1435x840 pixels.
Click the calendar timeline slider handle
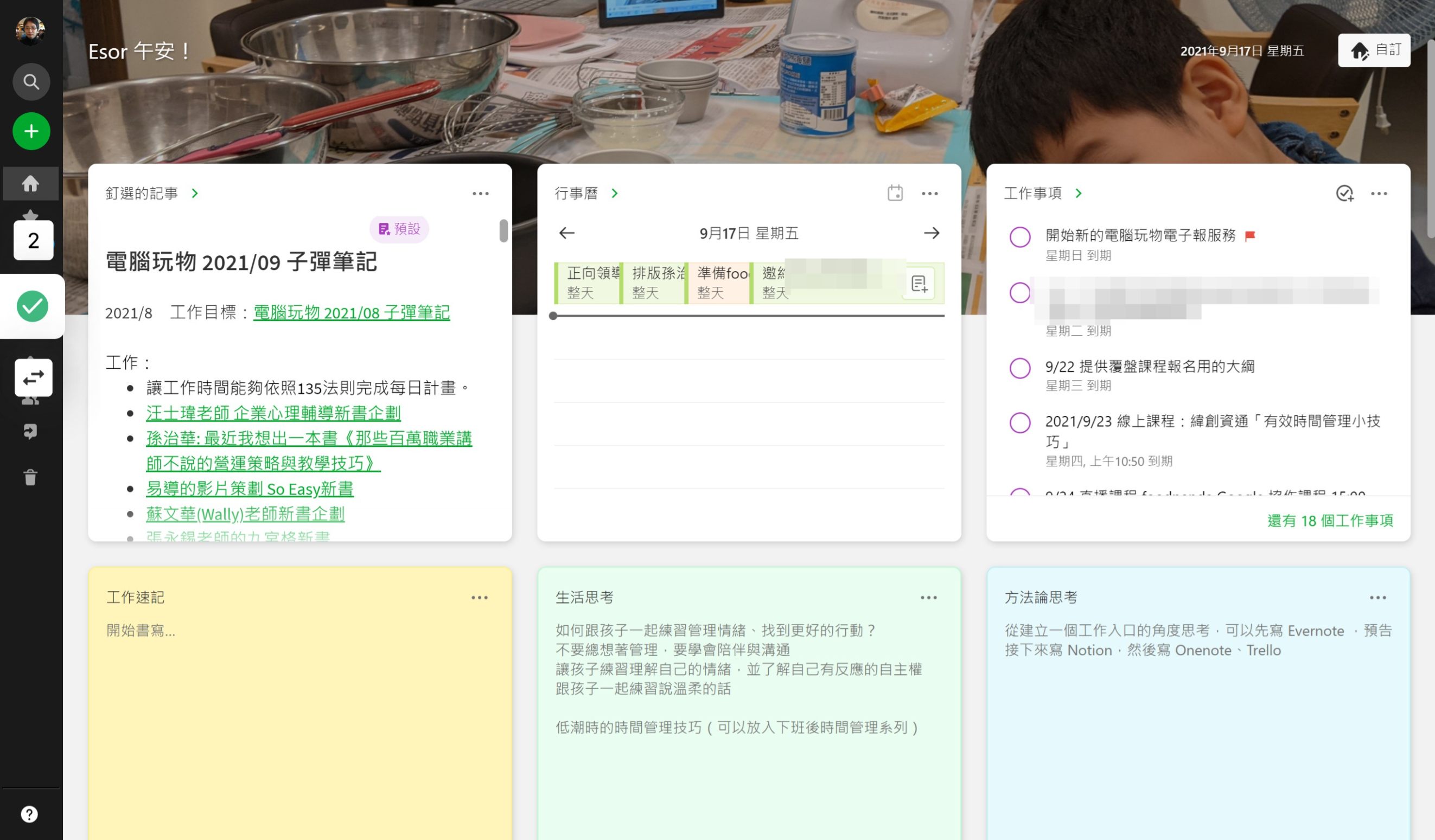pos(553,316)
